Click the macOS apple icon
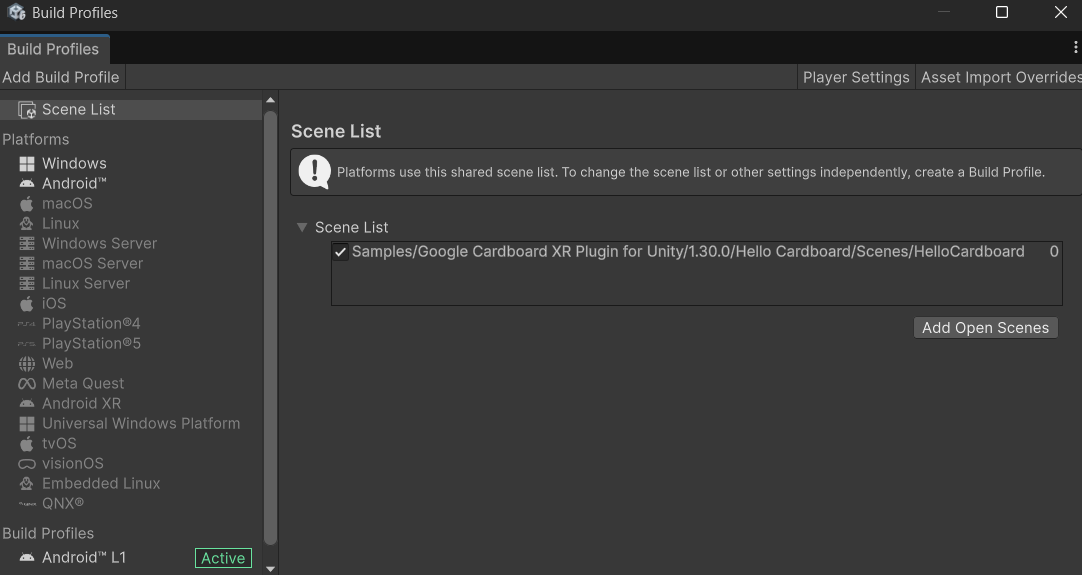Viewport: 1082px width, 575px height. (x=27, y=204)
